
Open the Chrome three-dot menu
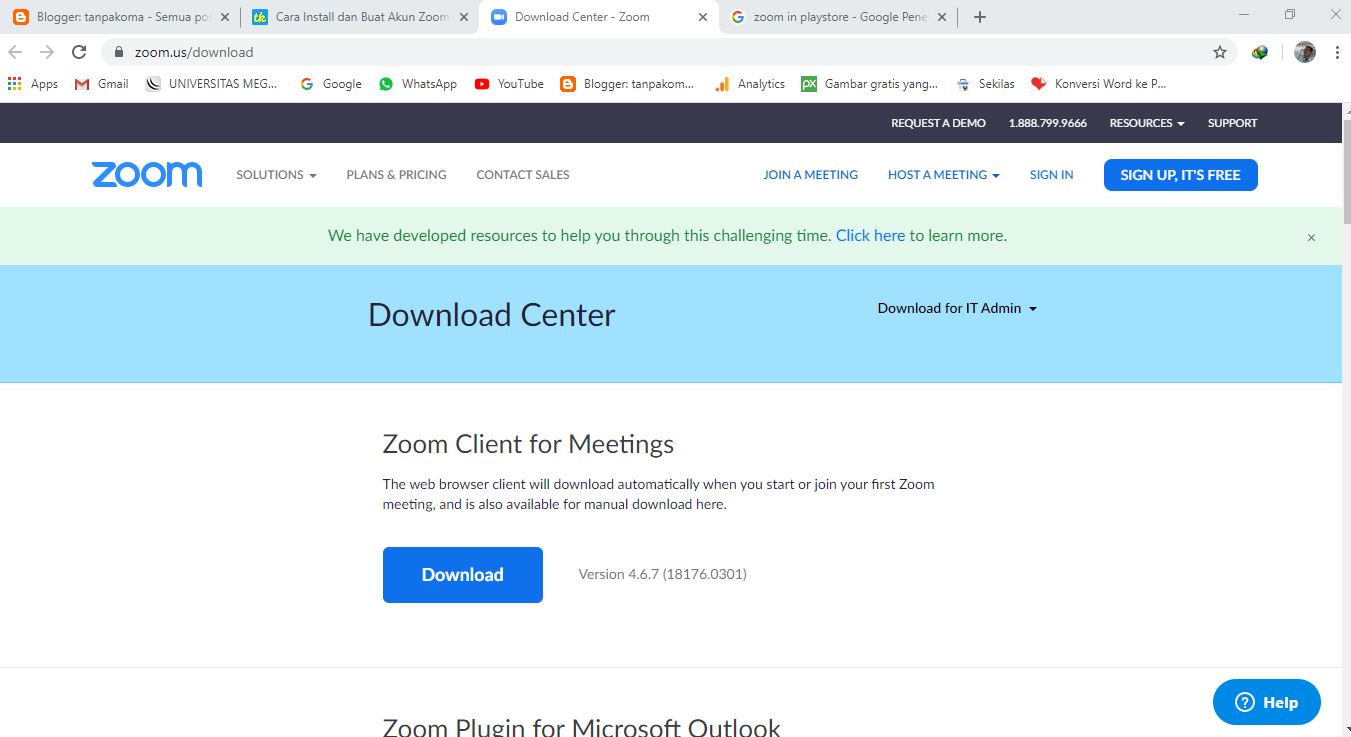pos(1337,52)
